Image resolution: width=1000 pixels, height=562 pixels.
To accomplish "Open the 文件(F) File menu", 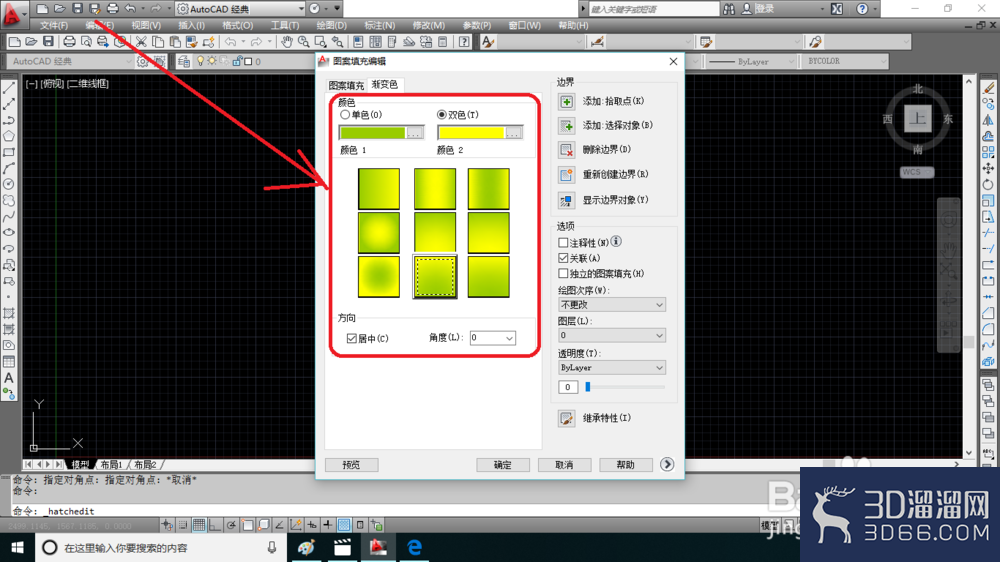I will click(54, 26).
